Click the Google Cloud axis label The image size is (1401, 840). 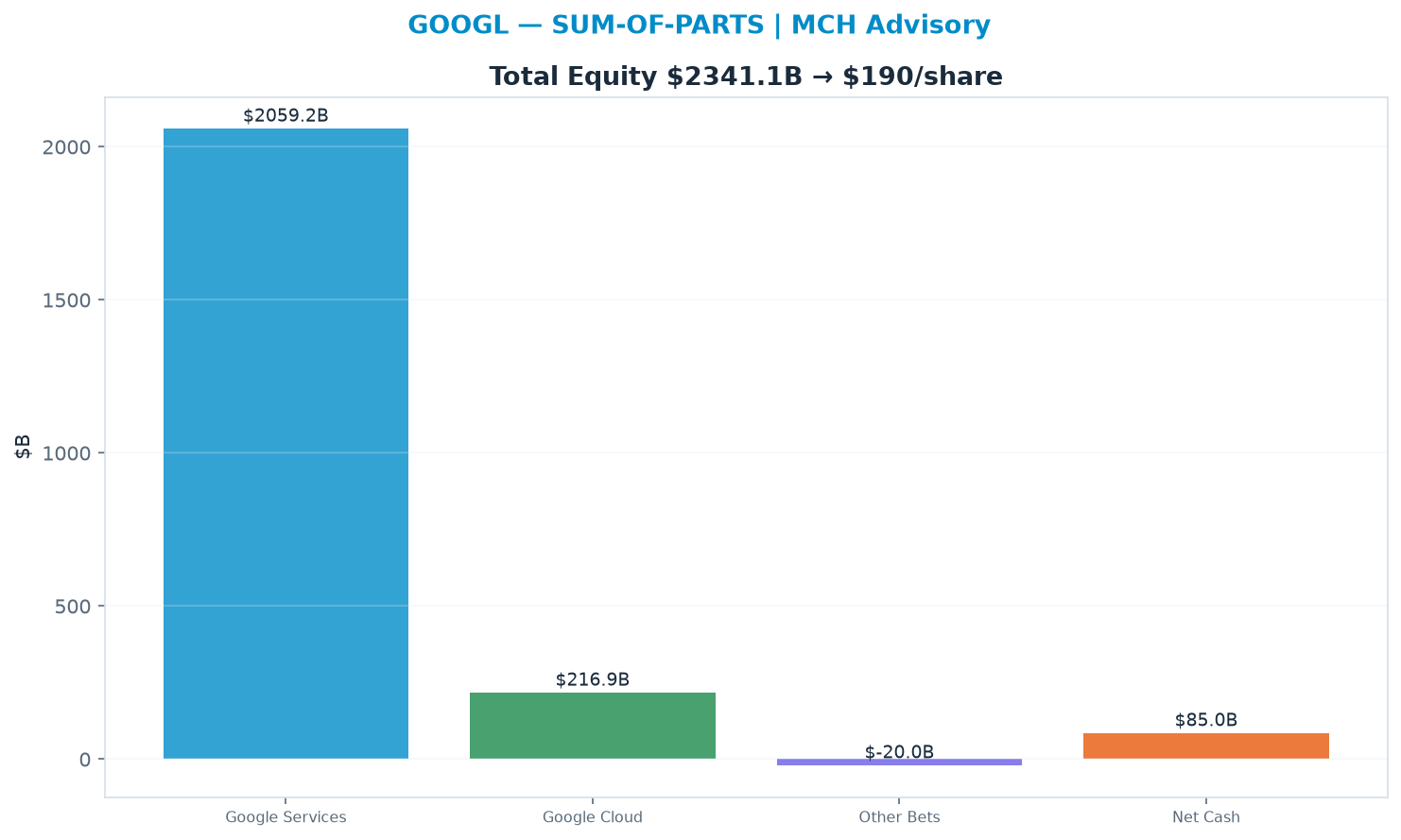593,817
